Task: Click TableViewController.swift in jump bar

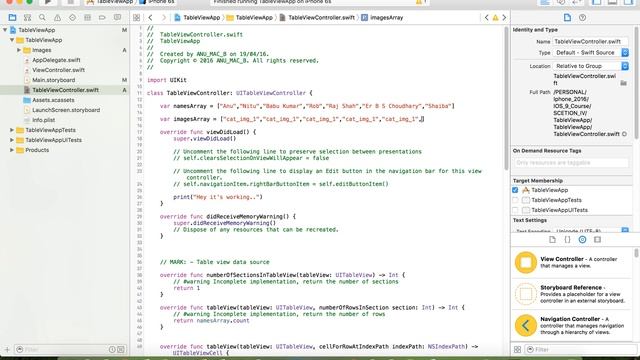Action: (317, 18)
